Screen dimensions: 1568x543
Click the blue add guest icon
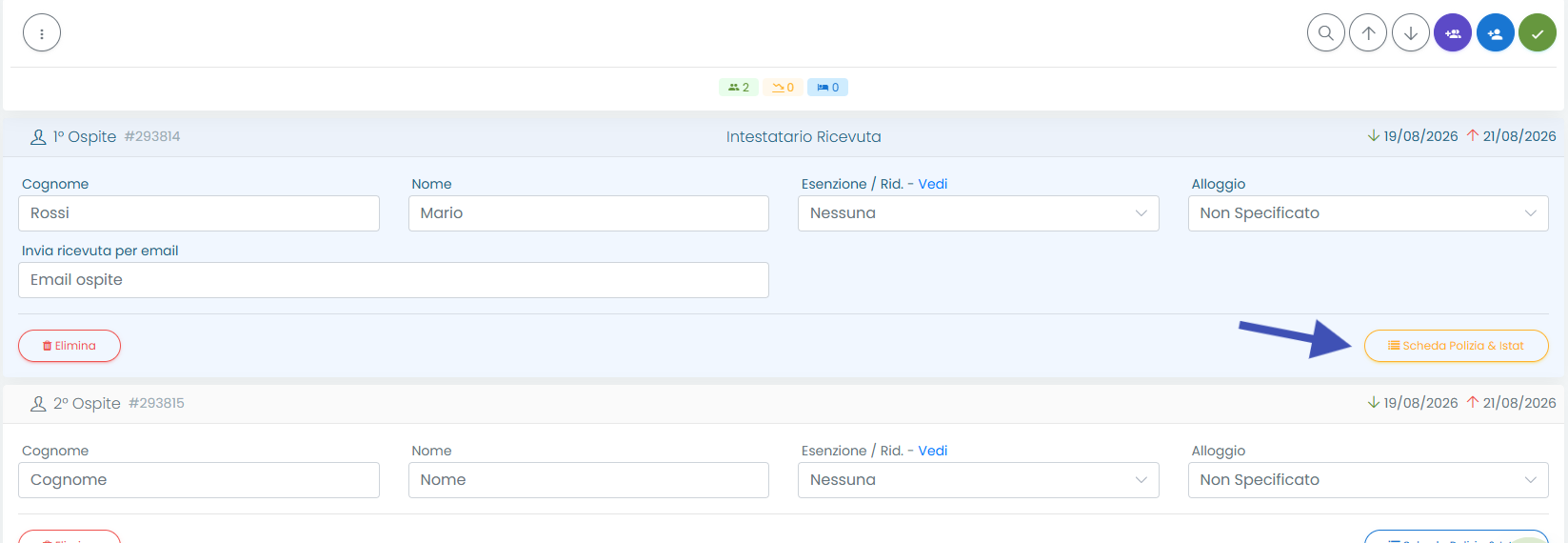coord(1496,32)
